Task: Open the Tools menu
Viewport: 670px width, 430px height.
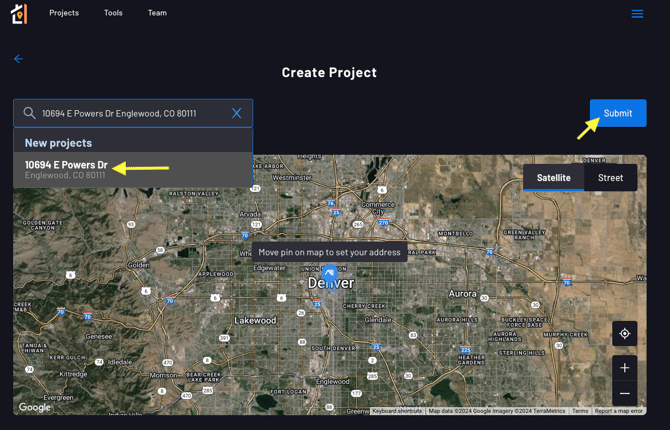Action: pos(113,13)
